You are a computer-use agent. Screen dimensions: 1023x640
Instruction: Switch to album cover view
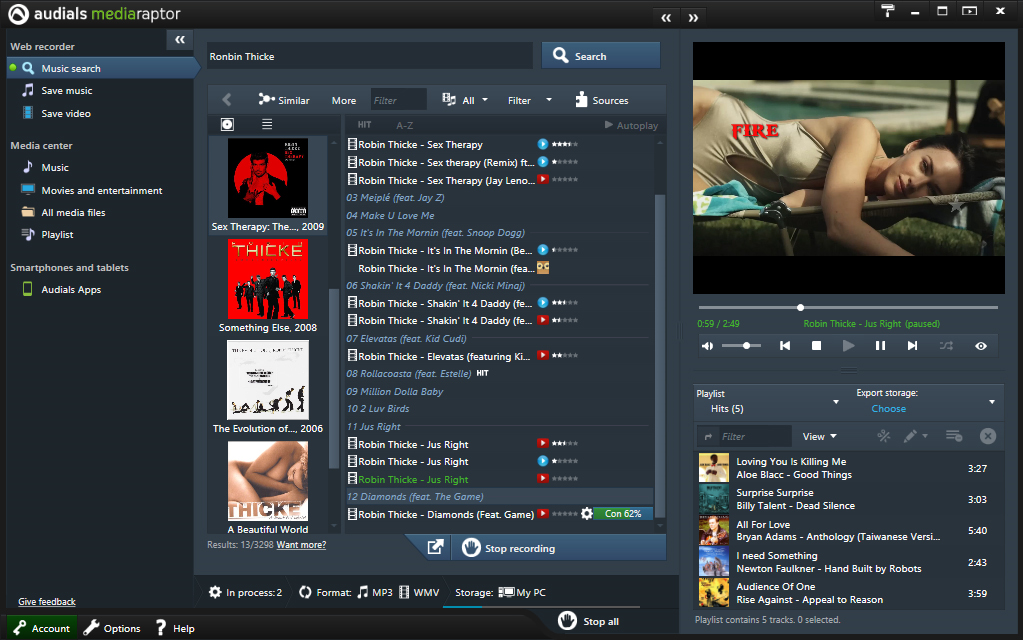(228, 125)
